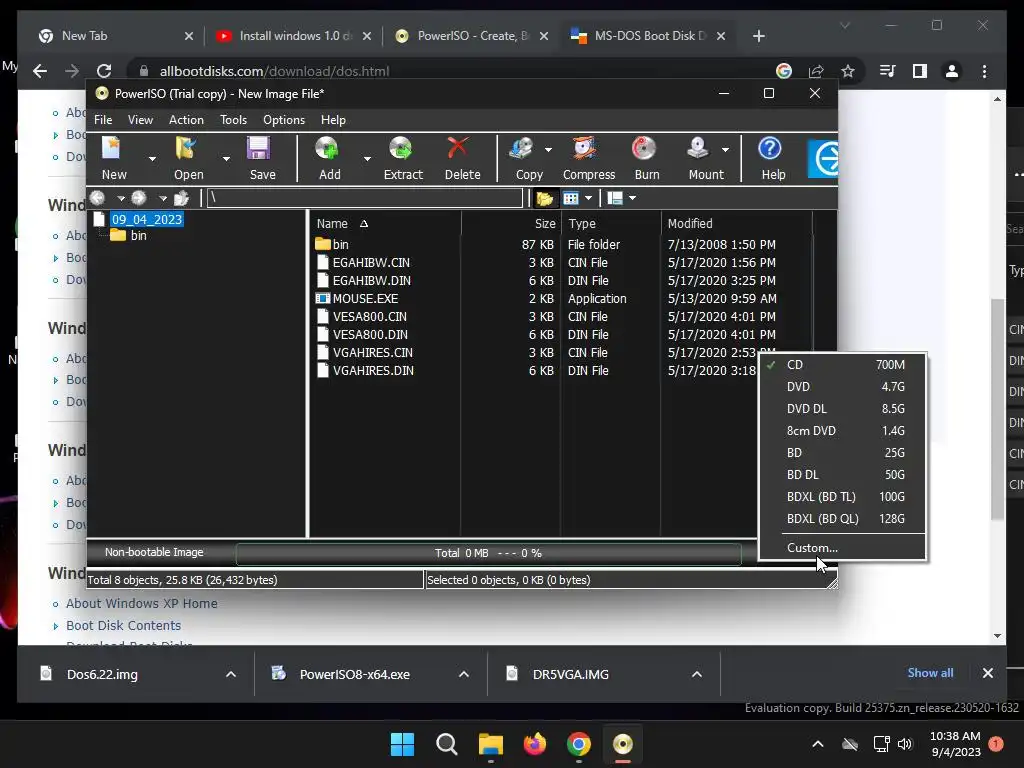Toggle the folder tree view icon
This screenshot has width=1024, height=768.
pyautogui.click(x=544, y=198)
